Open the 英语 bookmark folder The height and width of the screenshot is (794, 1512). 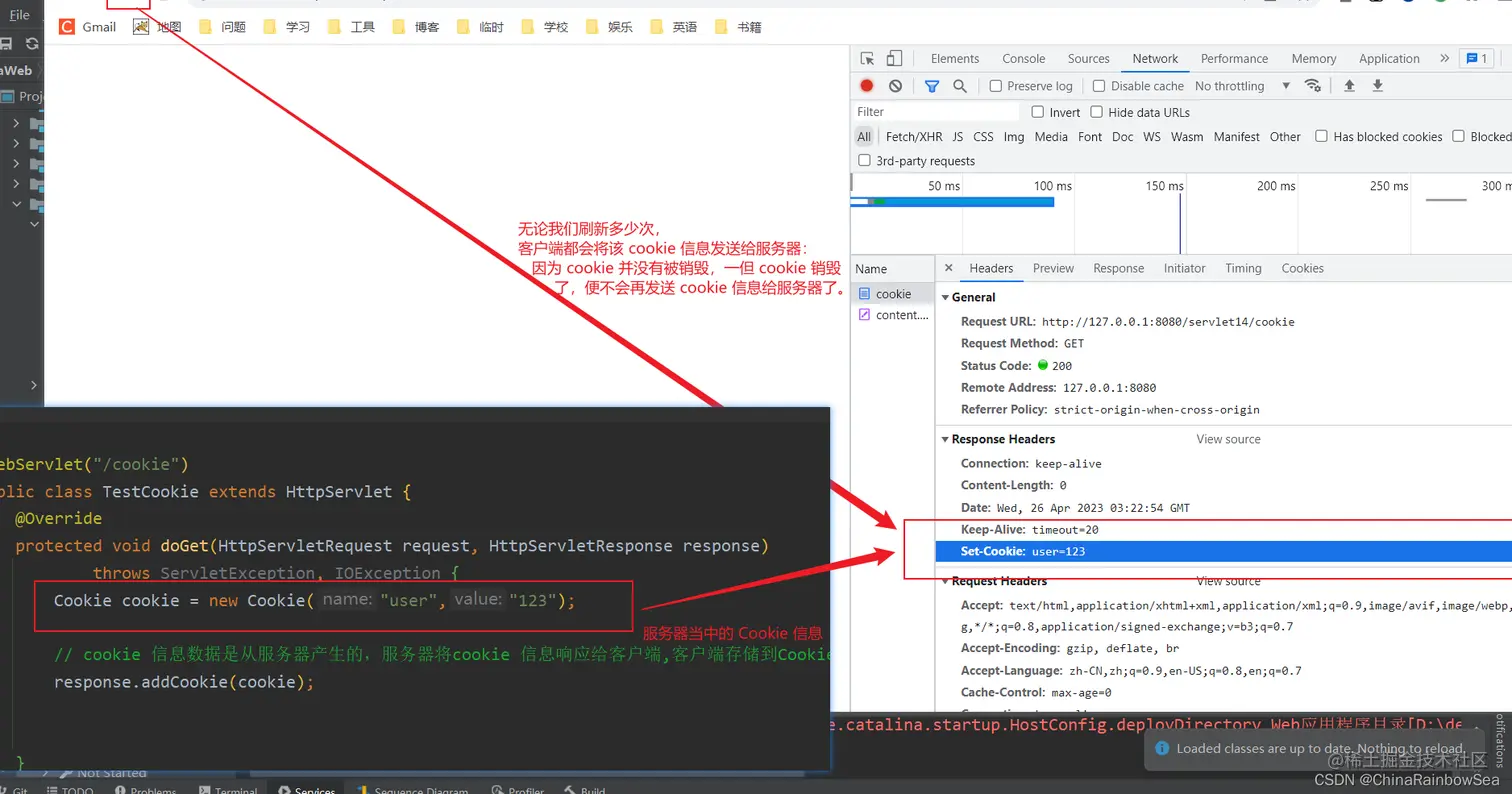[673, 27]
